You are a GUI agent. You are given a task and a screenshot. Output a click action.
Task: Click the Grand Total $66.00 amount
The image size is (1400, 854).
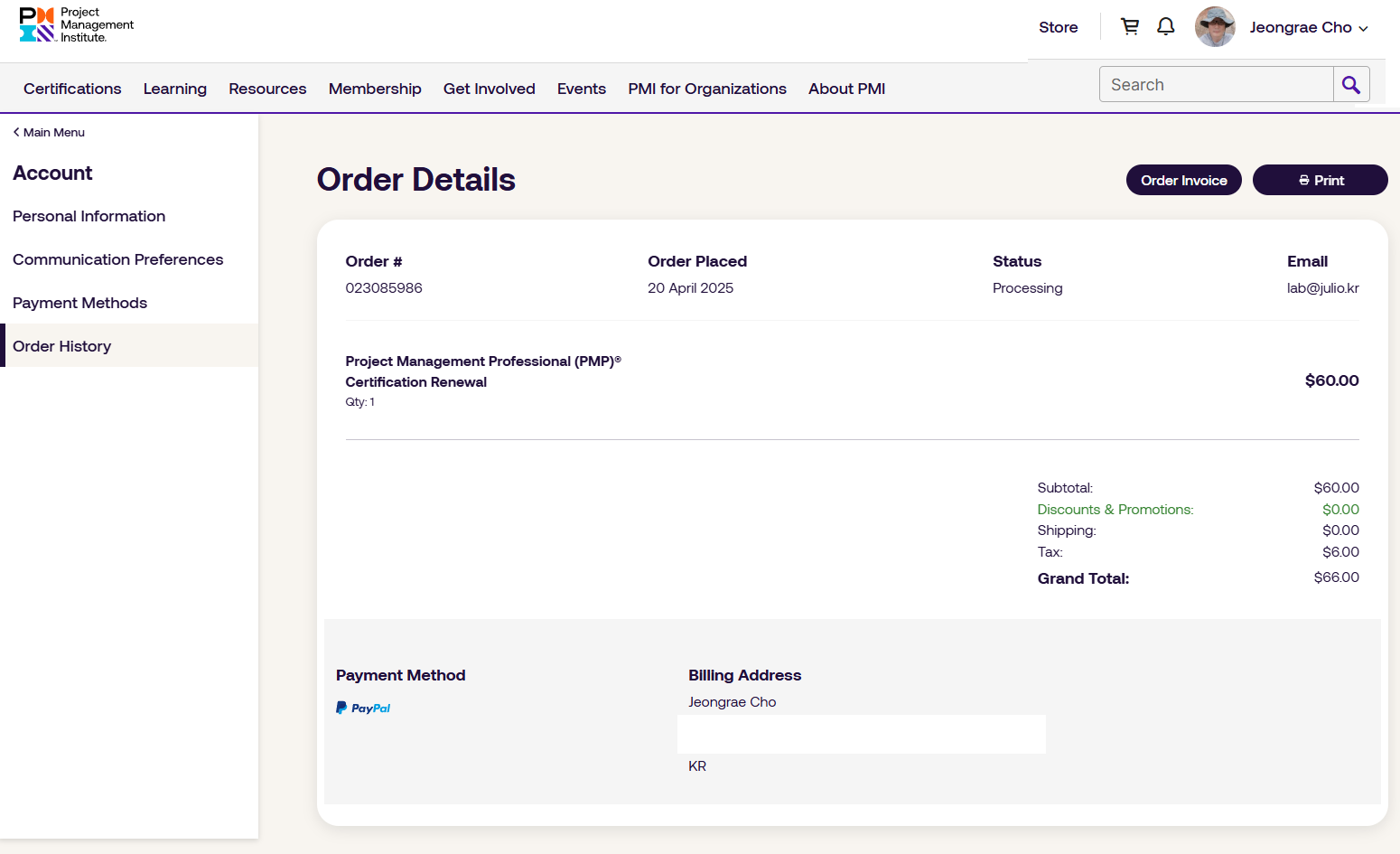(x=1337, y=577)
